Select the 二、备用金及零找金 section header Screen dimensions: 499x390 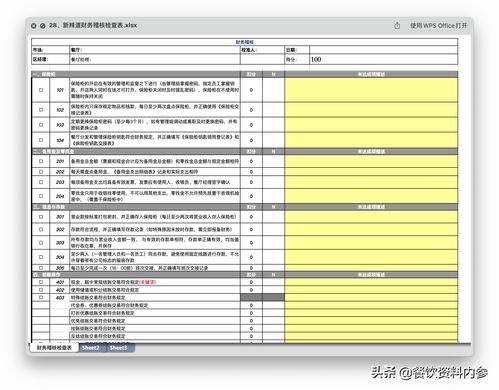tap(136, 151)
